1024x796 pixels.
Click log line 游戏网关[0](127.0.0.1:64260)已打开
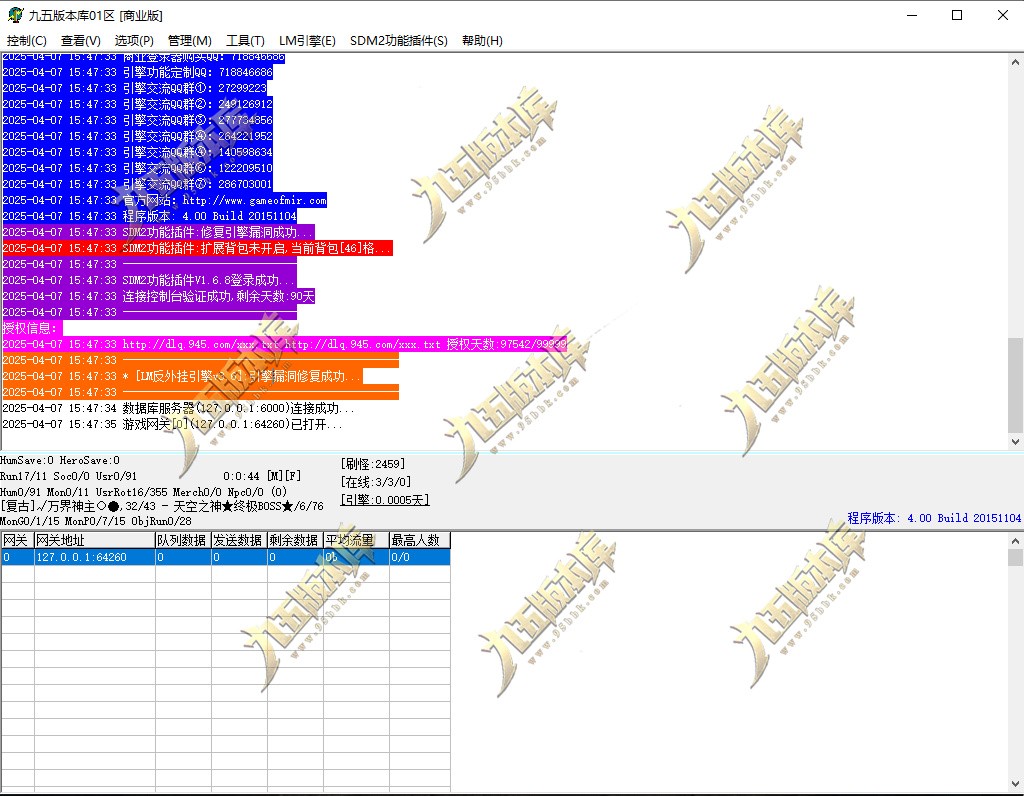click(172, 424)
